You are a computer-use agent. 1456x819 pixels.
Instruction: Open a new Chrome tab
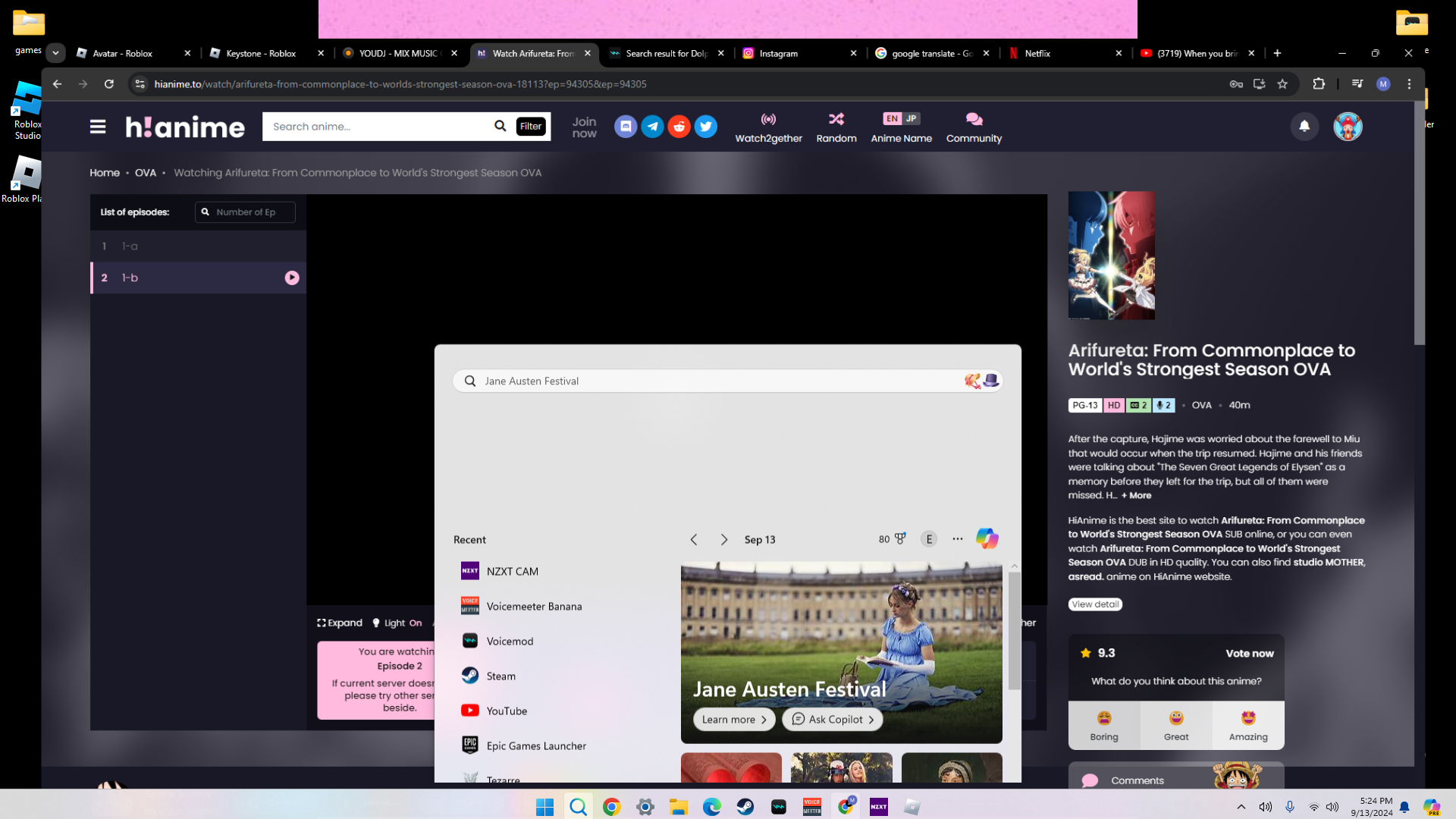pyautogui.click(x=1277, y=53)
